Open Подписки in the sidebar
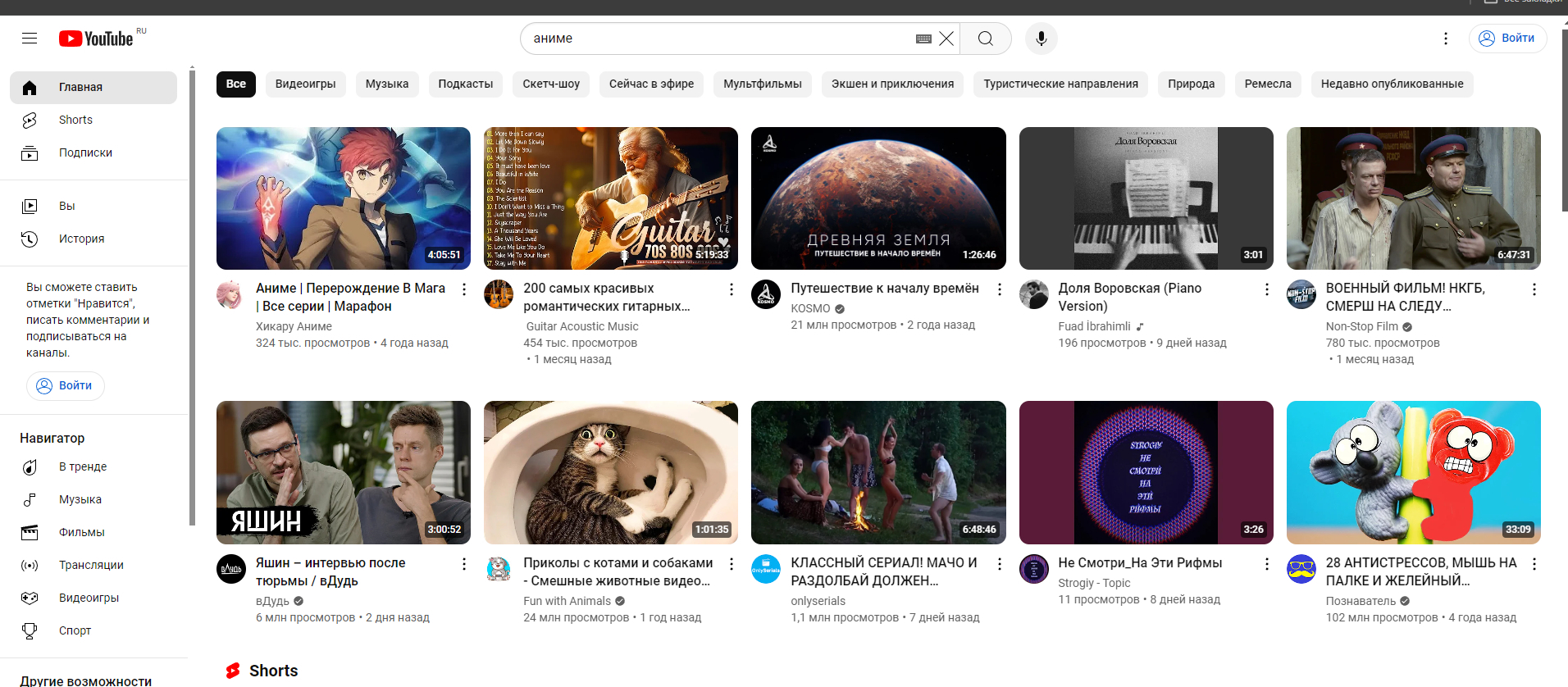The width and height of the screenshot is (1568, 687). 85,152
